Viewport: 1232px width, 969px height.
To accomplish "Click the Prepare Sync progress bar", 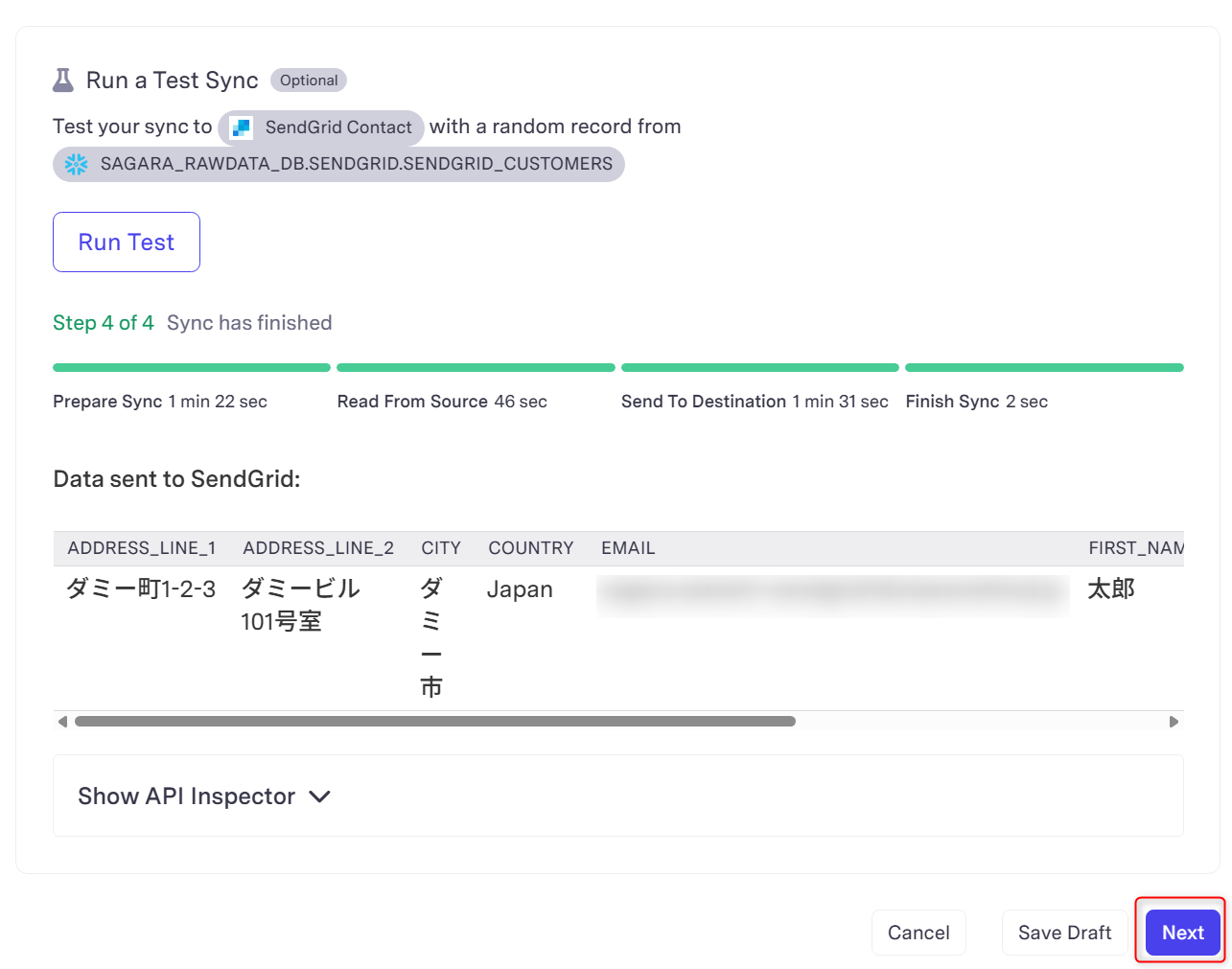I will (x=192, y=367).
